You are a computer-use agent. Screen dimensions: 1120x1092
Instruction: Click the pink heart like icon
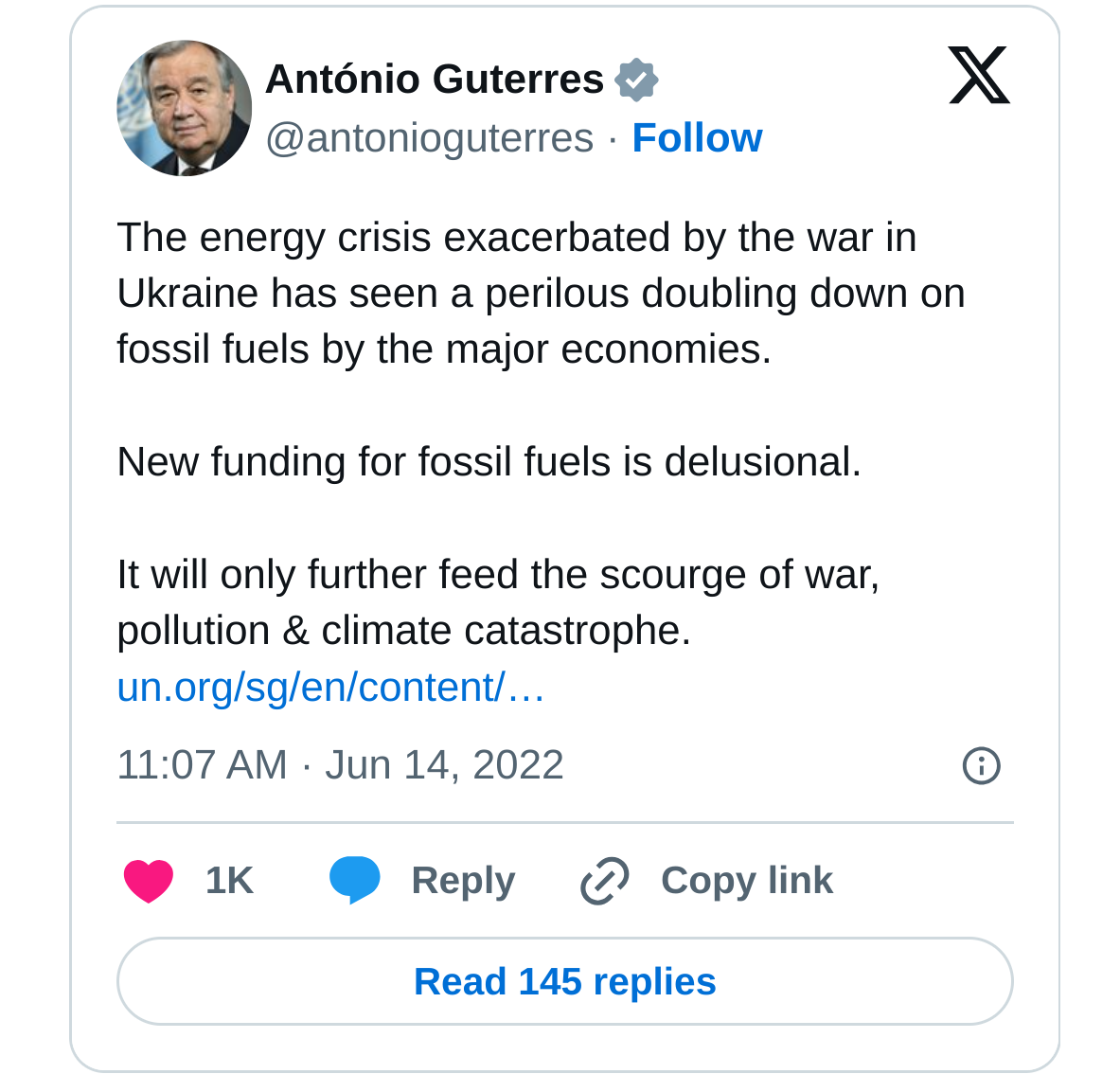click(x=149, y=881)
